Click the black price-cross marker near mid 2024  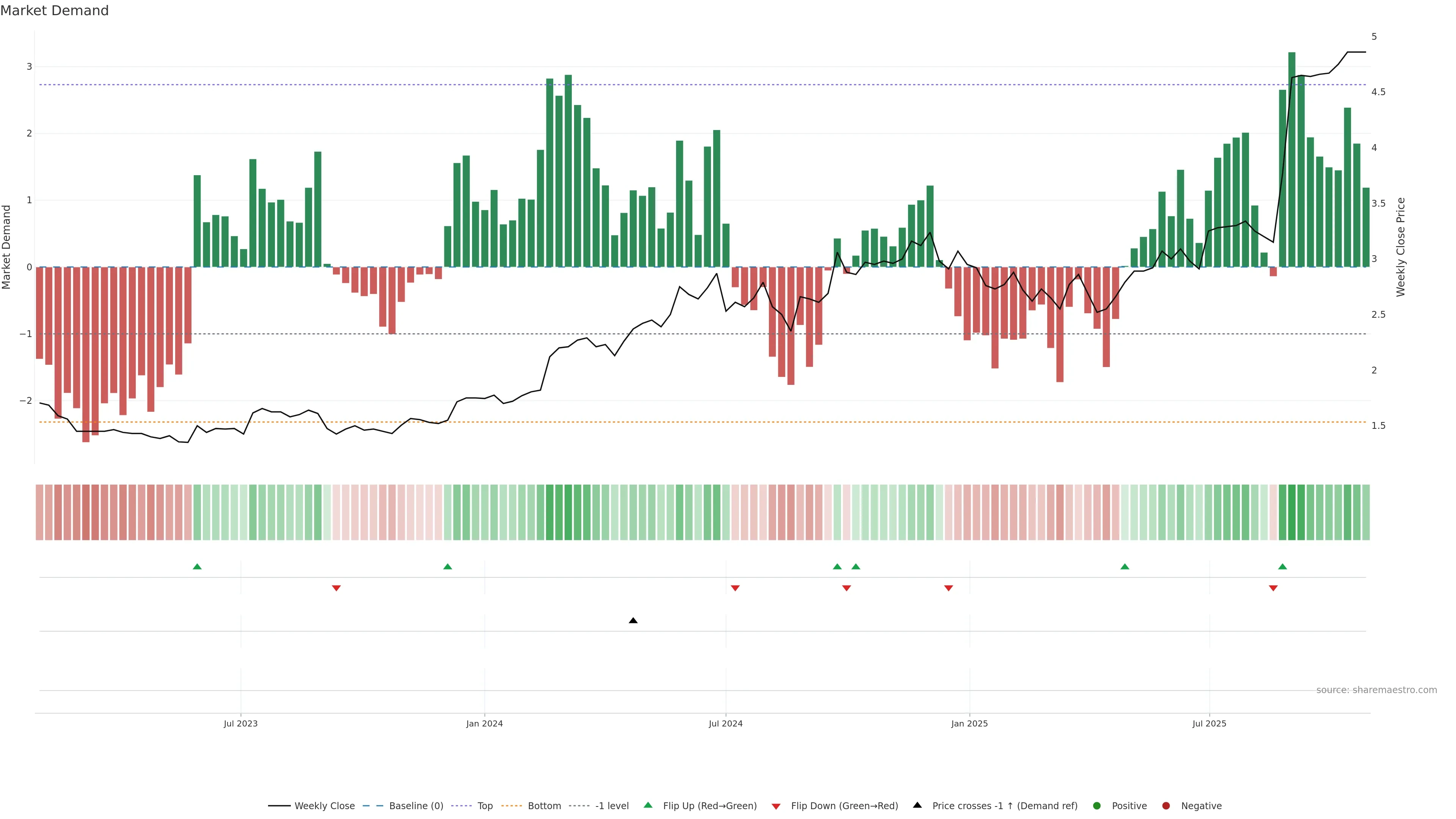(633, 621)
